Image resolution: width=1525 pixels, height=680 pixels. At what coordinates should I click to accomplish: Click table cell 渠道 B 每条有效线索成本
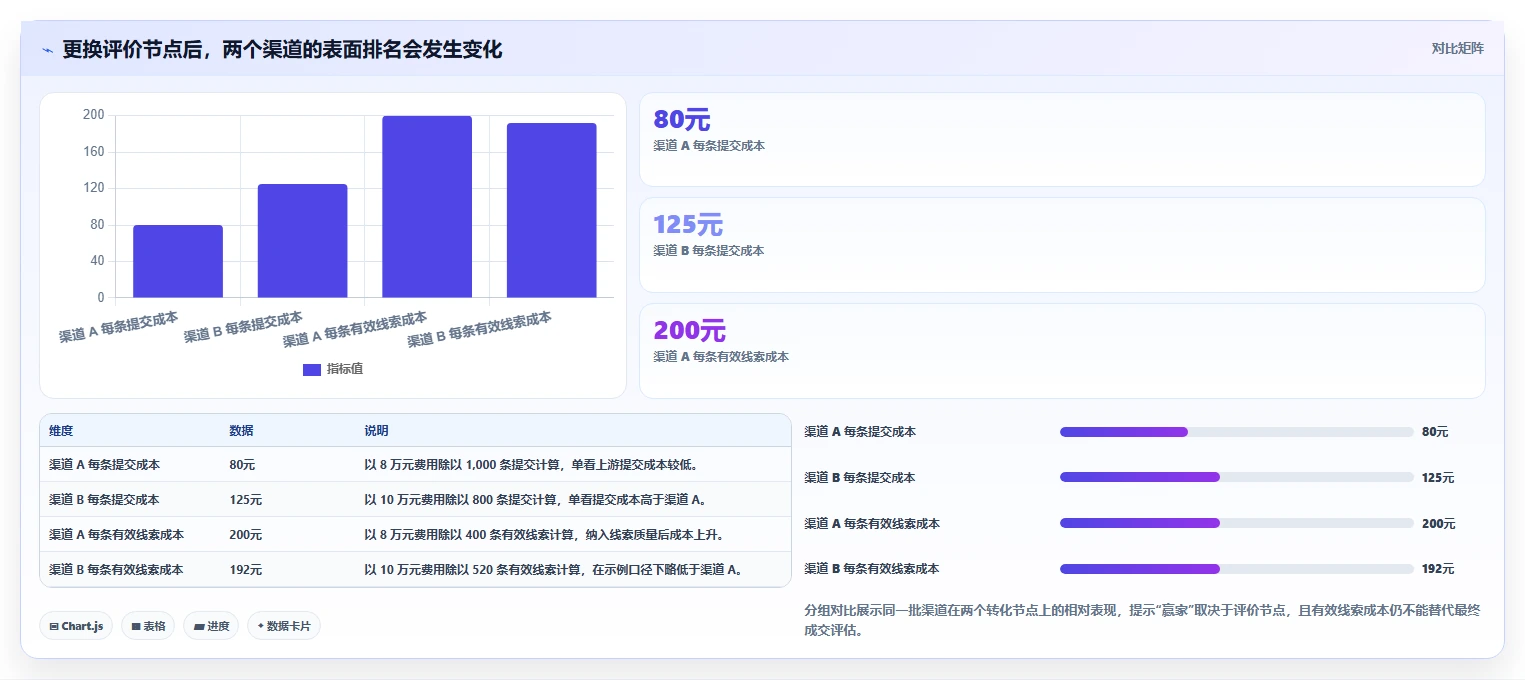tap(116, 570)
